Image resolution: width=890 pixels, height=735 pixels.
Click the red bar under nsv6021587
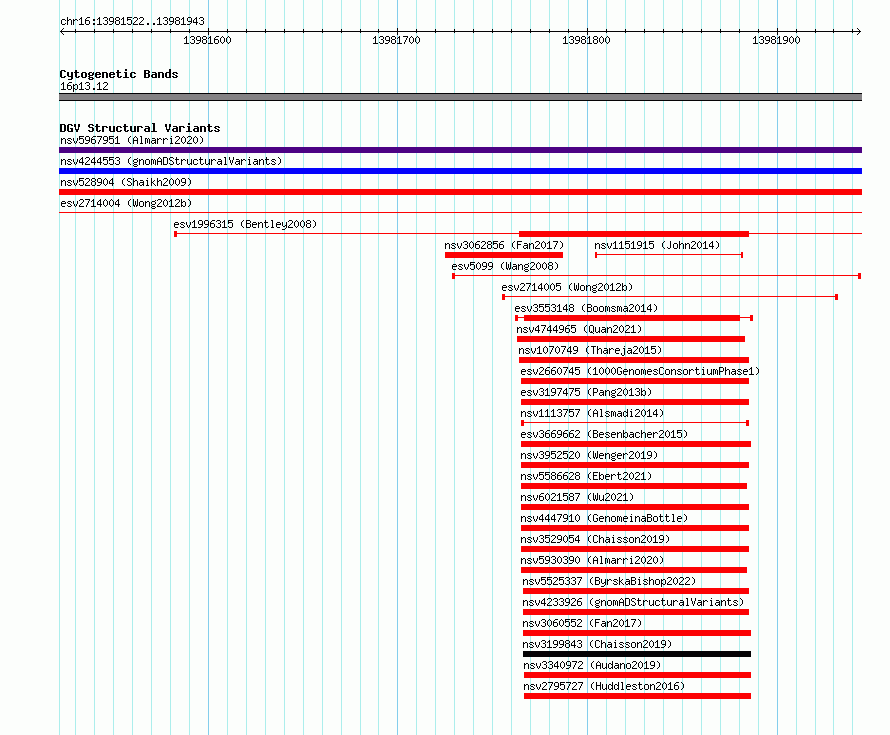[x=635, y=507]
